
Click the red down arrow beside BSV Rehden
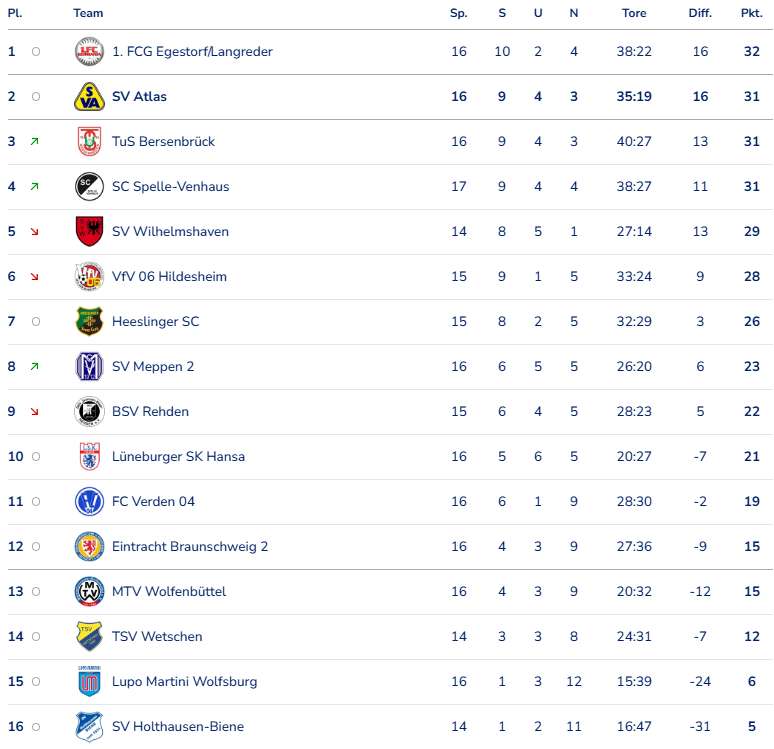coord(34,412)
